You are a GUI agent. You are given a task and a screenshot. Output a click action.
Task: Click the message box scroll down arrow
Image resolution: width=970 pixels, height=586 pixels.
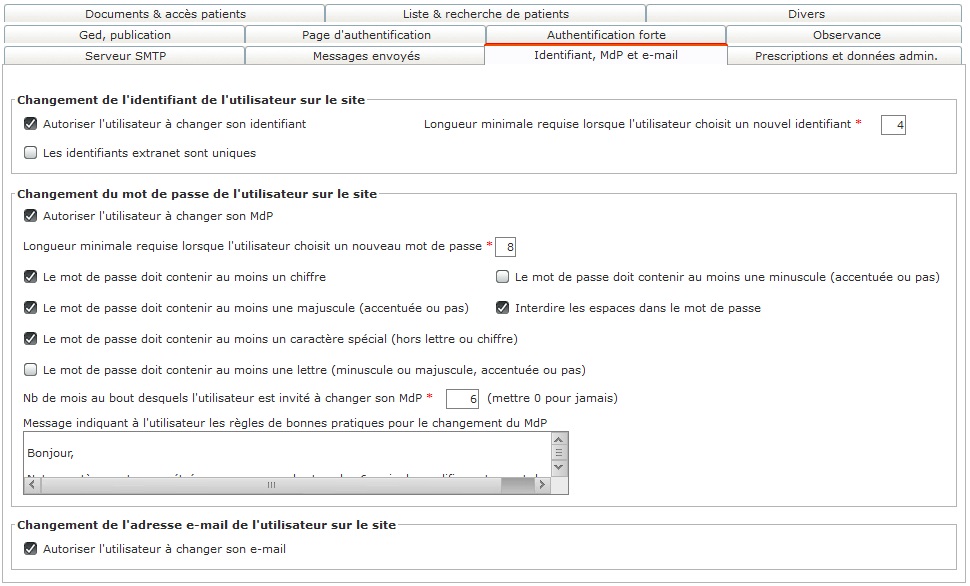click(559, 467)
